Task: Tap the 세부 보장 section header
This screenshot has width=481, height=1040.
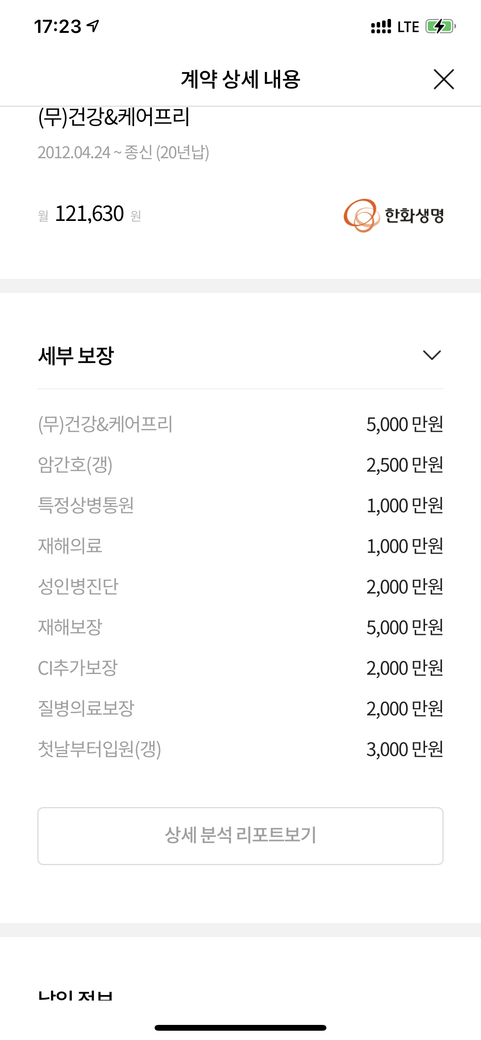Action: [x=76, y=356]
